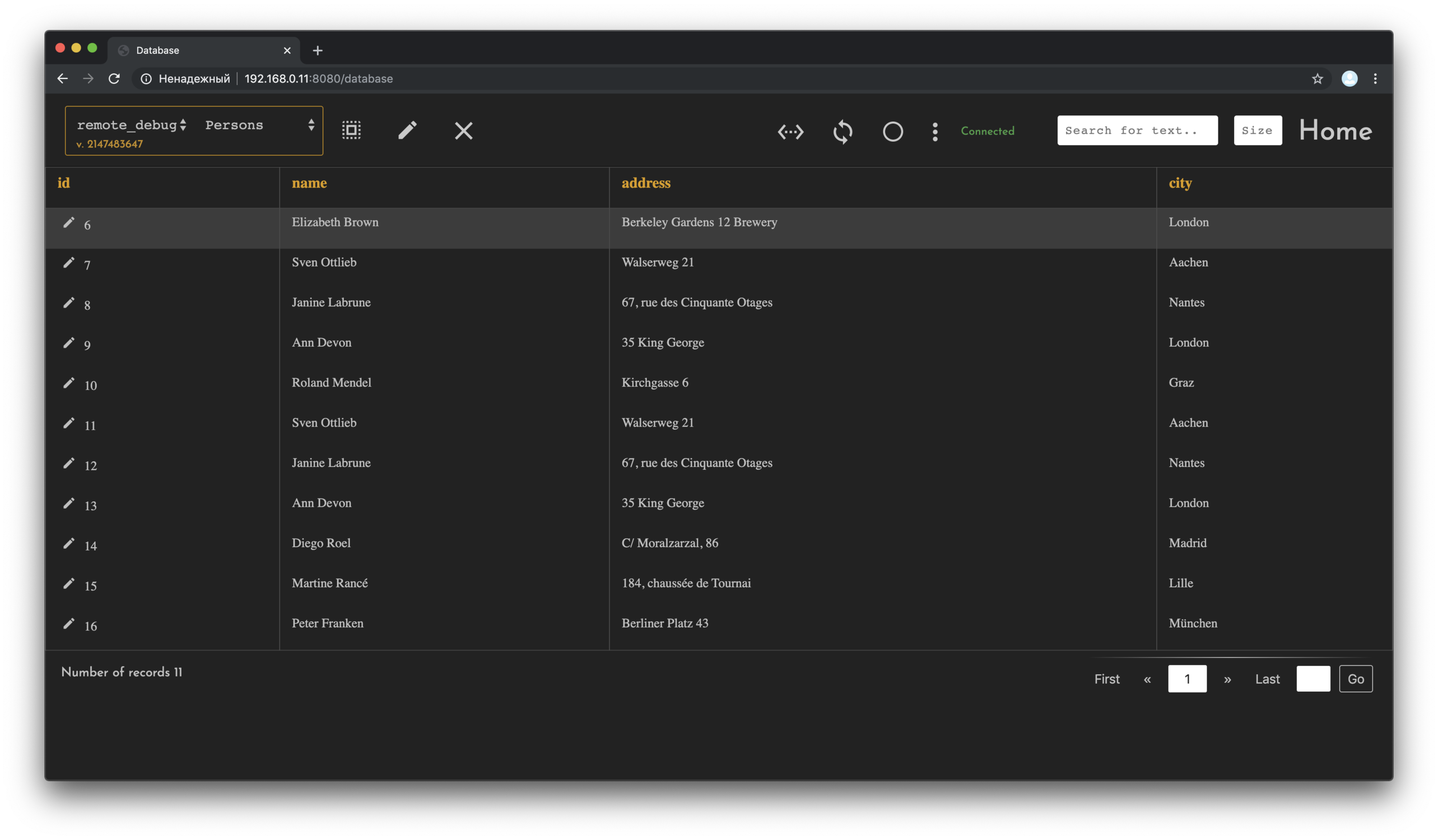Viewport: 1438px width, 840px height.
Task: Click the sync refresh icon in toolbar
Action: pyautogui.click(x=843, y=132)
